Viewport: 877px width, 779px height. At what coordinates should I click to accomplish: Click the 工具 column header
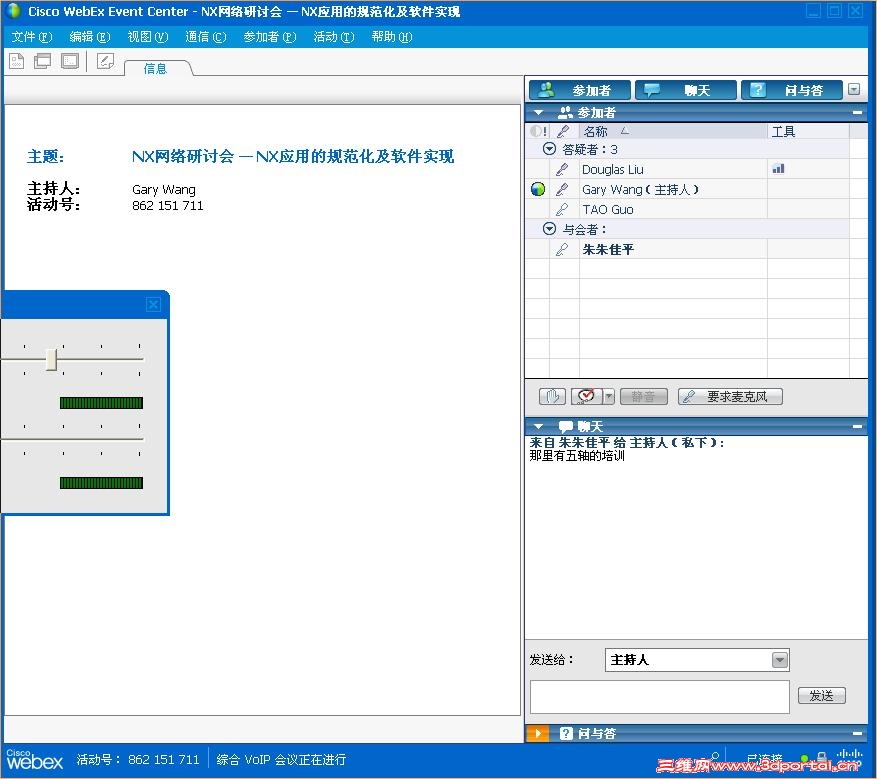[x=808, y=131]
